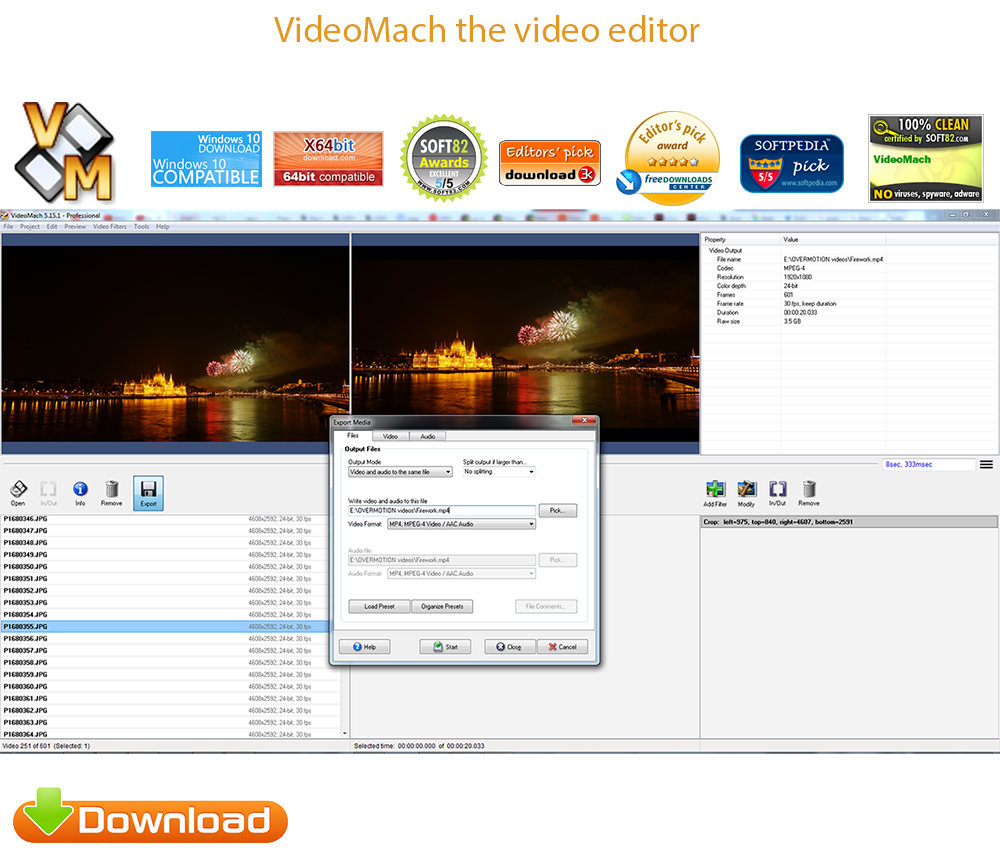Click the Organize Presets button
Image resolution: width=1000 pixels, height=861 pixels.
[442, 607]
